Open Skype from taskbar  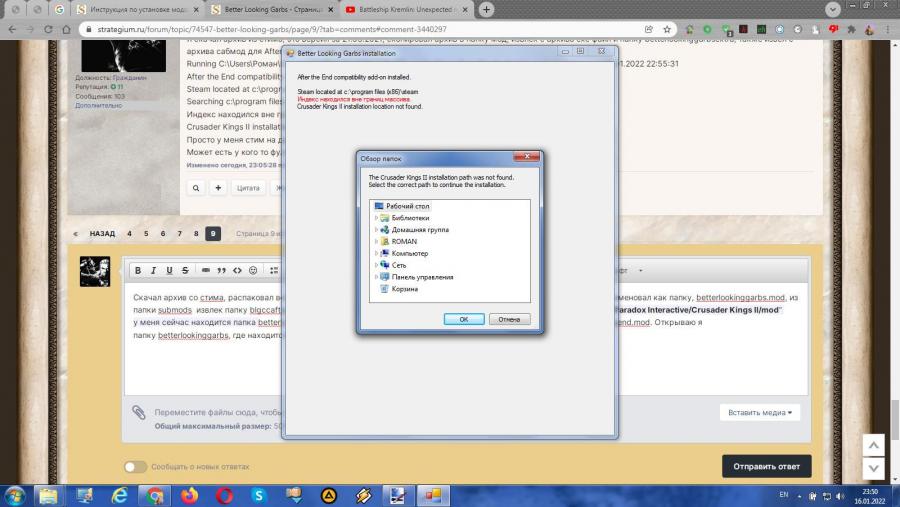click(259, 496)
